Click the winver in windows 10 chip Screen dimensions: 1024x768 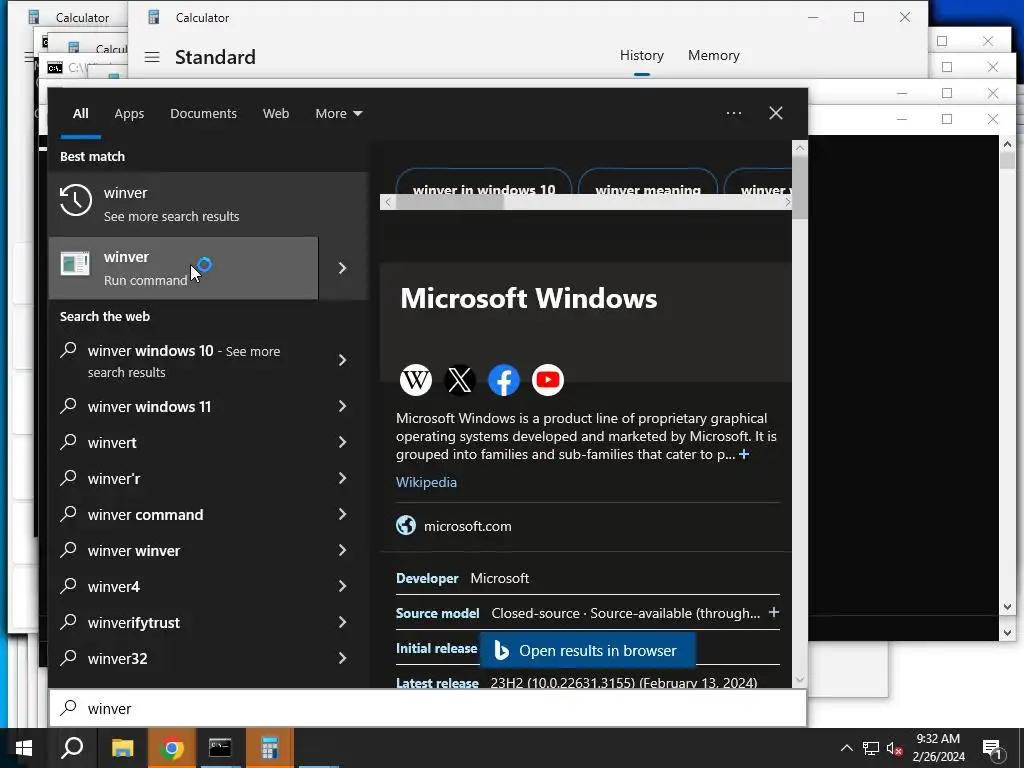tap(484, 183)
